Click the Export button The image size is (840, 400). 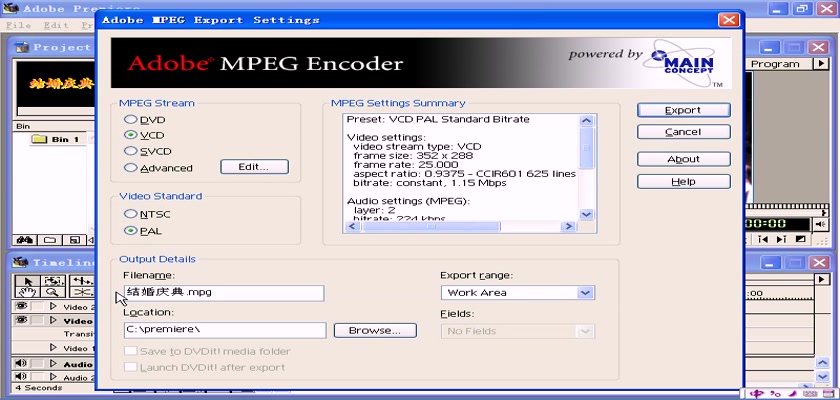pos(684,110)
